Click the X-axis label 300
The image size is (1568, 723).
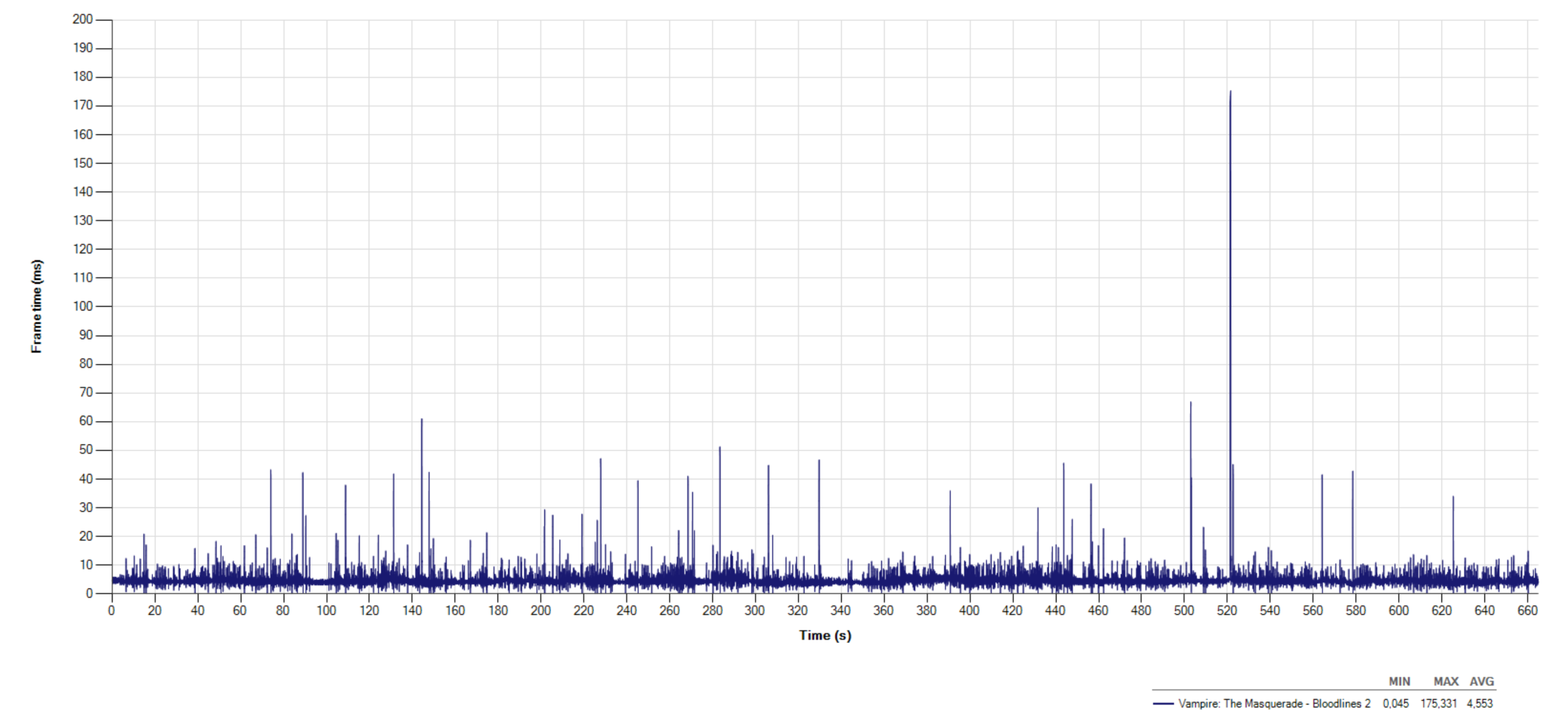coord(755,610)
